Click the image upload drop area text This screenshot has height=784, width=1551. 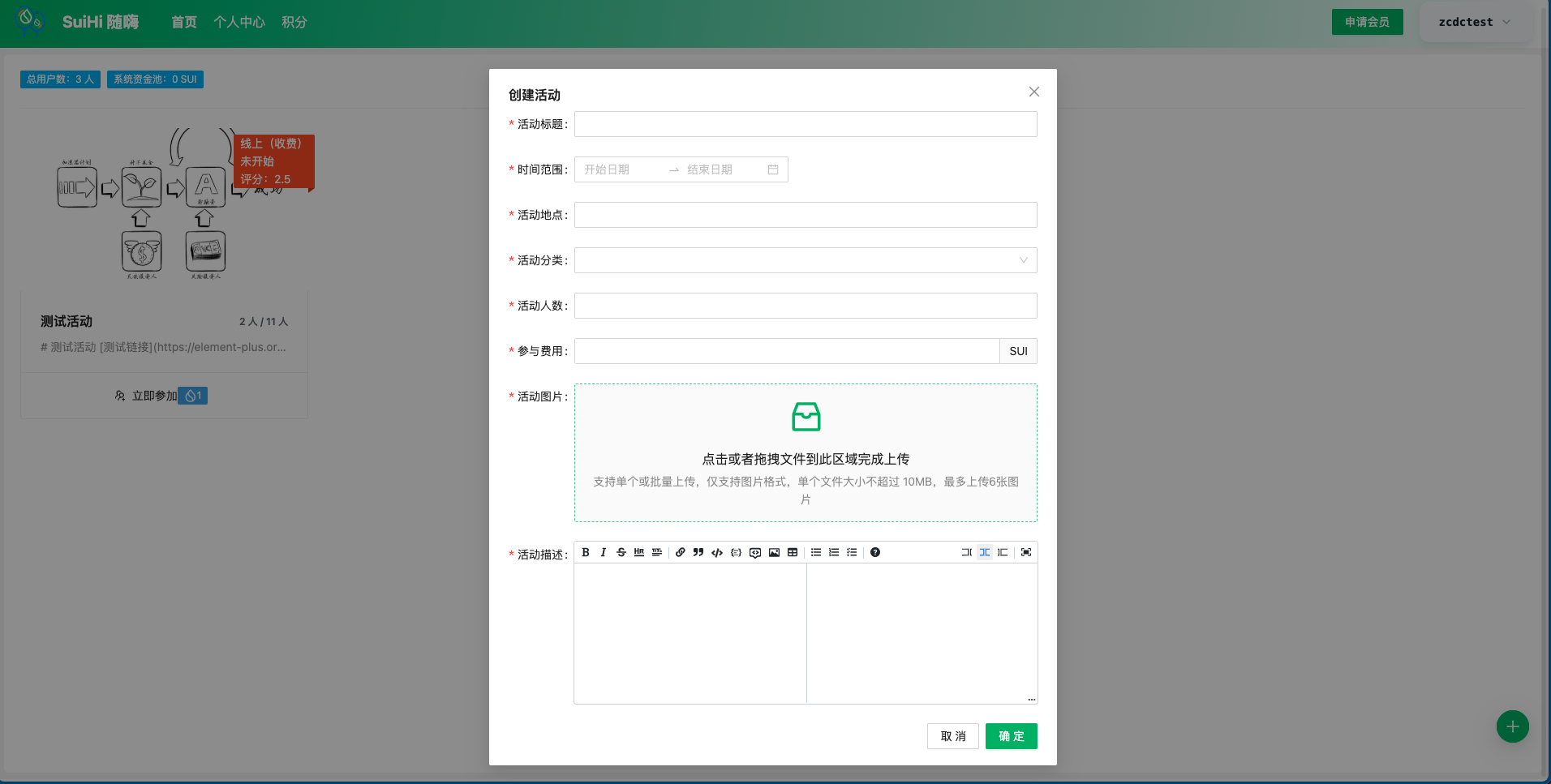coord(806,459)
